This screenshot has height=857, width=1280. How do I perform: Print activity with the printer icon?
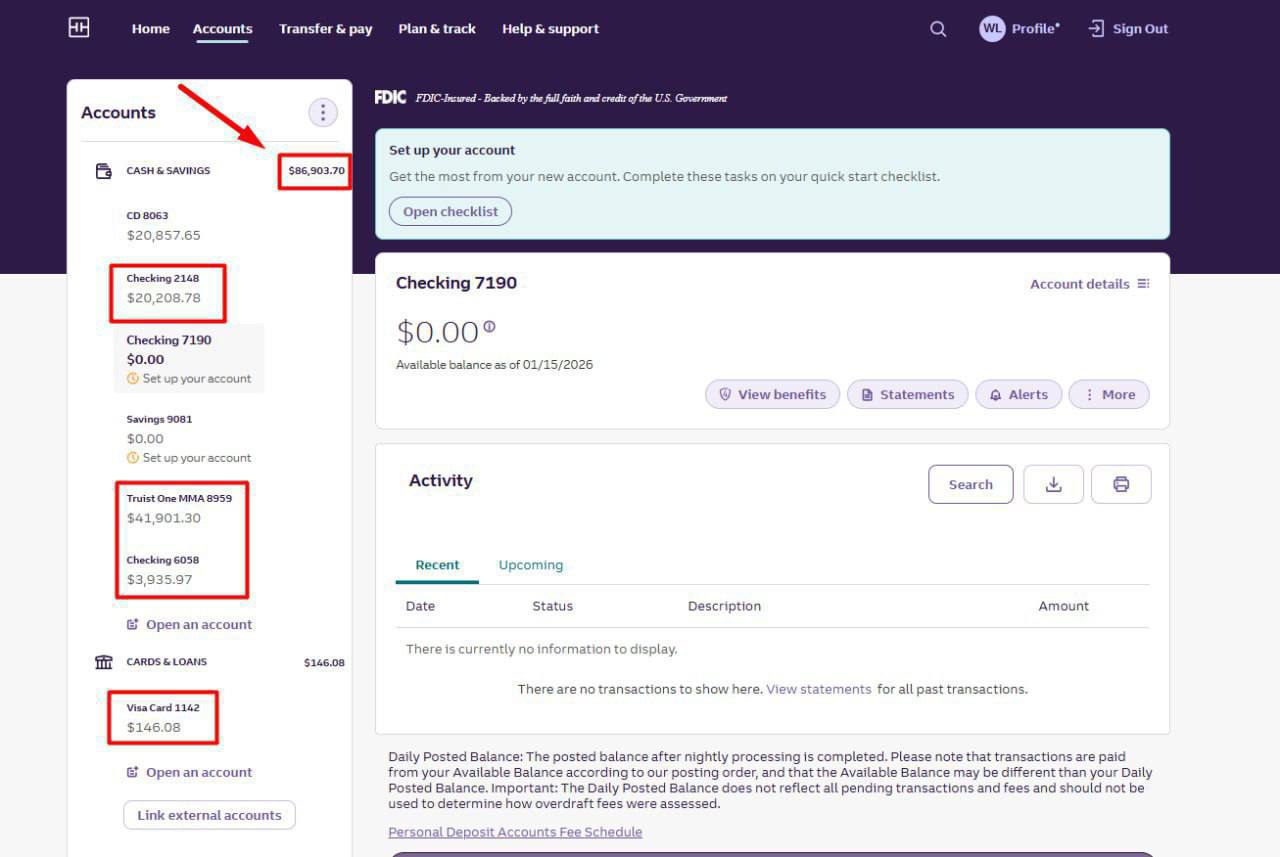click(1121, 484)
